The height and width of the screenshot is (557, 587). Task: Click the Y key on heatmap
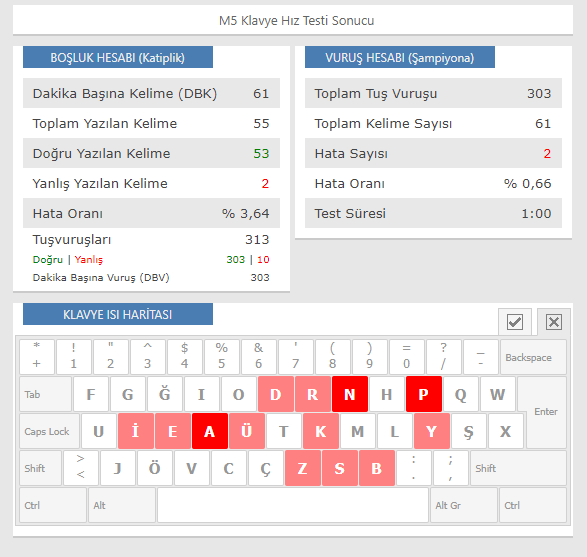pyautogui.click(x=432, y=431)
